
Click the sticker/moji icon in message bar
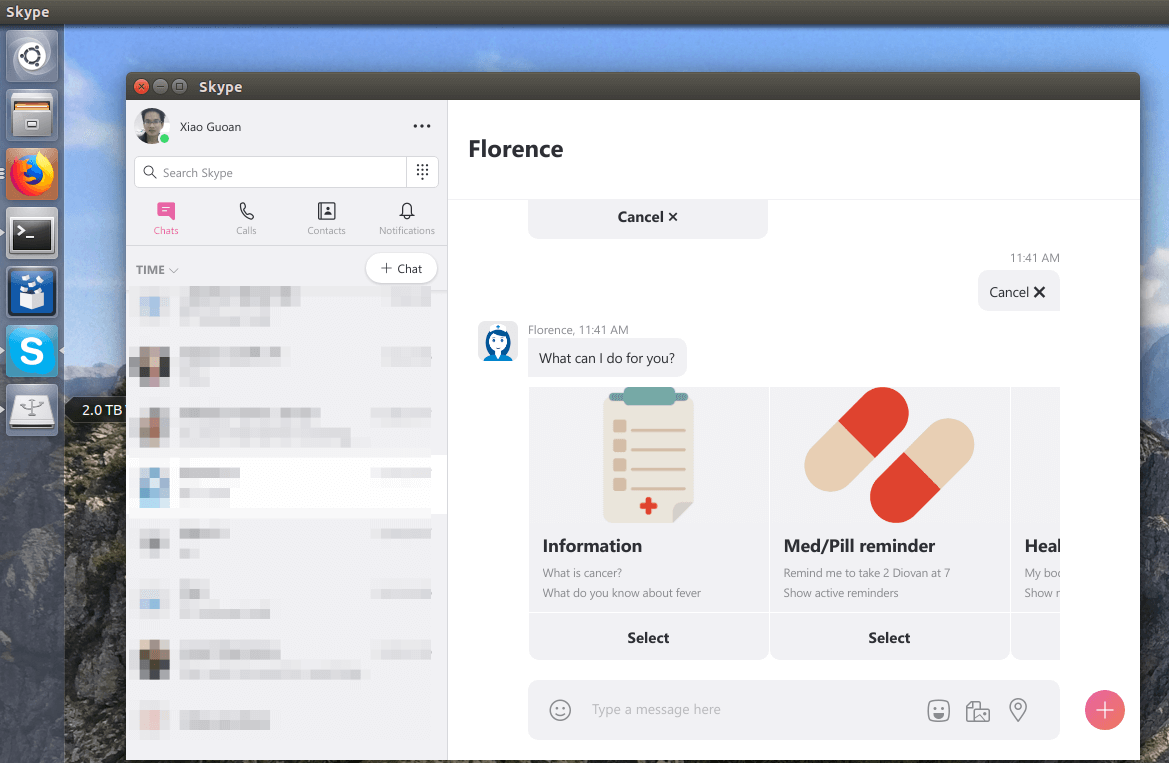pyautogui.click(x=938, y=710)
